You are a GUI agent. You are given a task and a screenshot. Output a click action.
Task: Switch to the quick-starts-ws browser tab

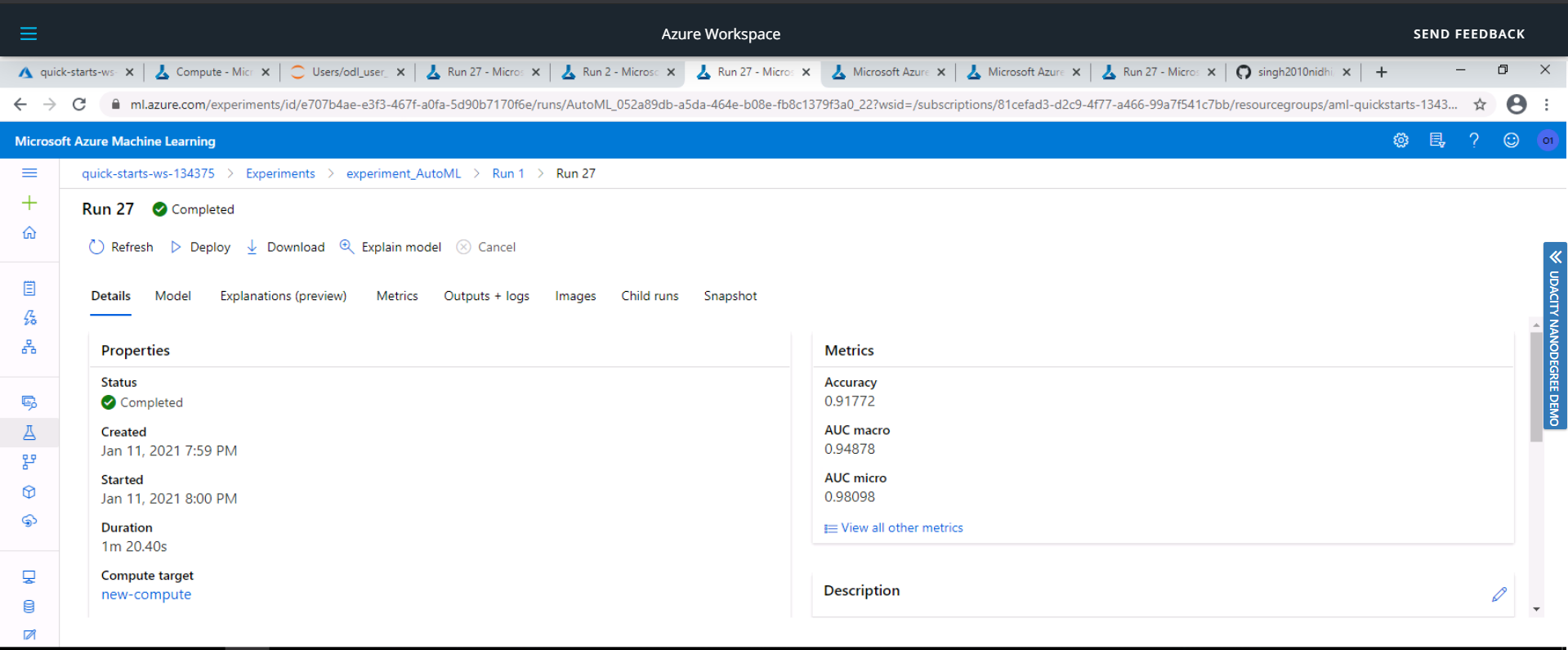coord(77,72)
